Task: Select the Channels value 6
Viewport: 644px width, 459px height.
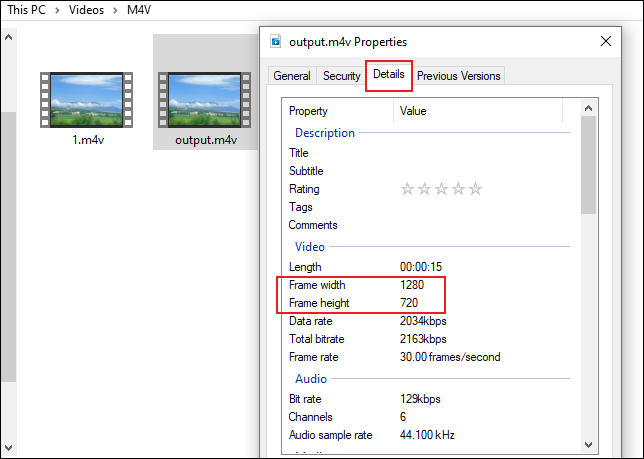Action: coord(403,417)
